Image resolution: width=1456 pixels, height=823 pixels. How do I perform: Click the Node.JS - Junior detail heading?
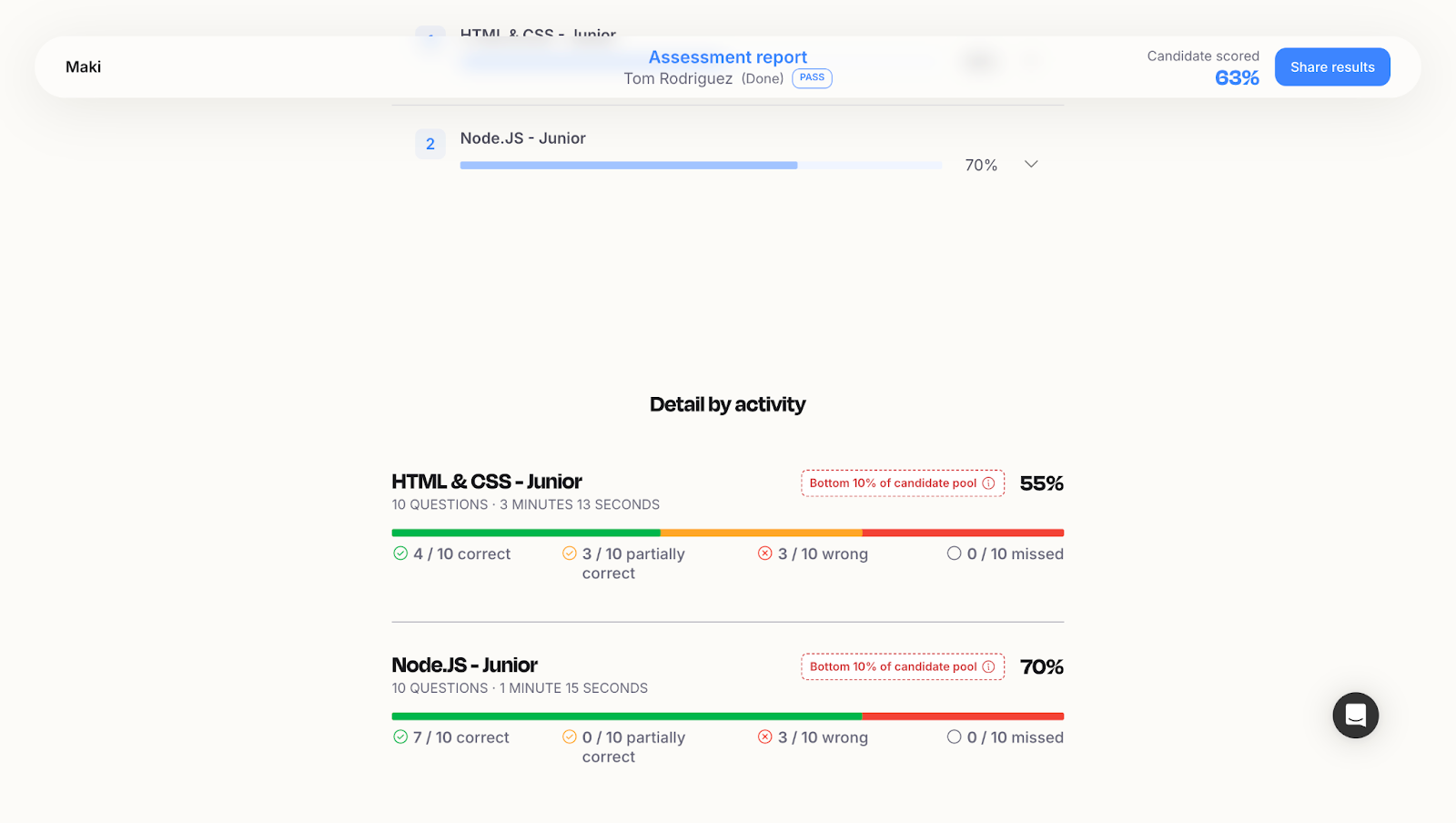[464, 666]
